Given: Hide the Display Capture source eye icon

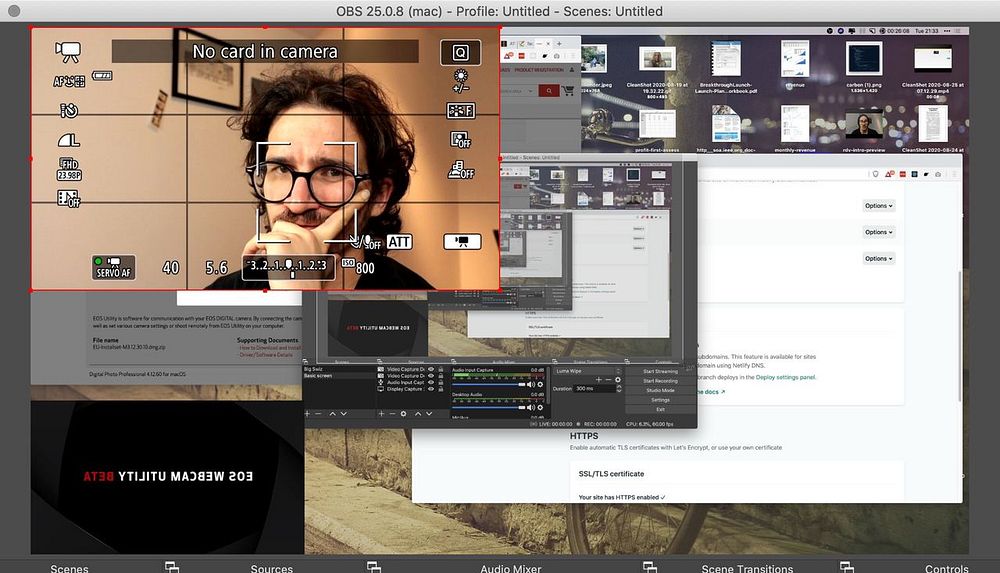Looking at the screenshot, I should [x=431, y=389].
